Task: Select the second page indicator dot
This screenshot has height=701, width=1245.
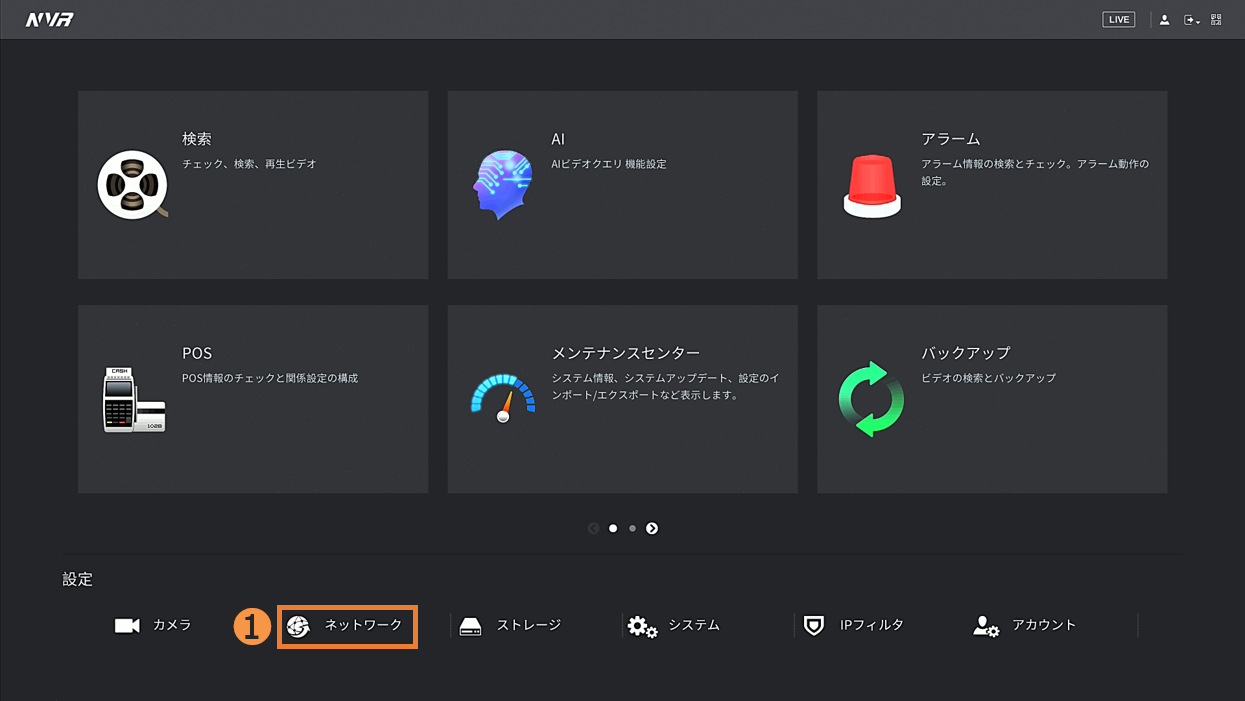Action: 632,528
